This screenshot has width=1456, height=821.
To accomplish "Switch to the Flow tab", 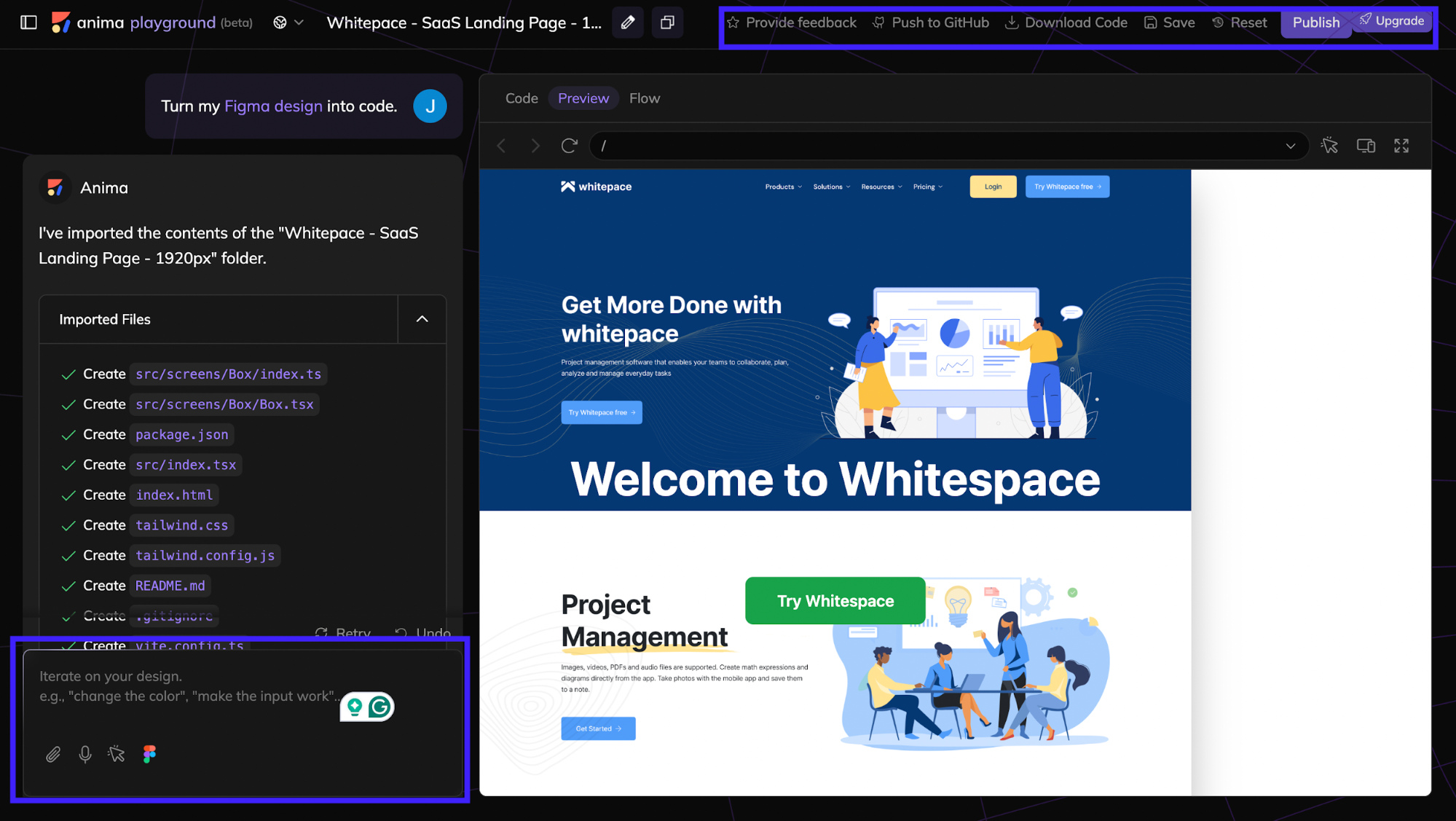I will (x=645, y=98).
